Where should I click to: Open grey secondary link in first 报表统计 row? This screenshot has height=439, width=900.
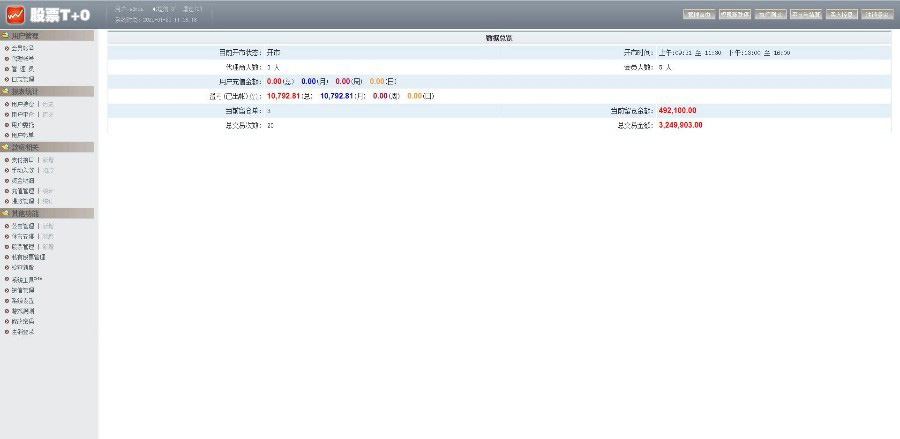tap(48, 104)
